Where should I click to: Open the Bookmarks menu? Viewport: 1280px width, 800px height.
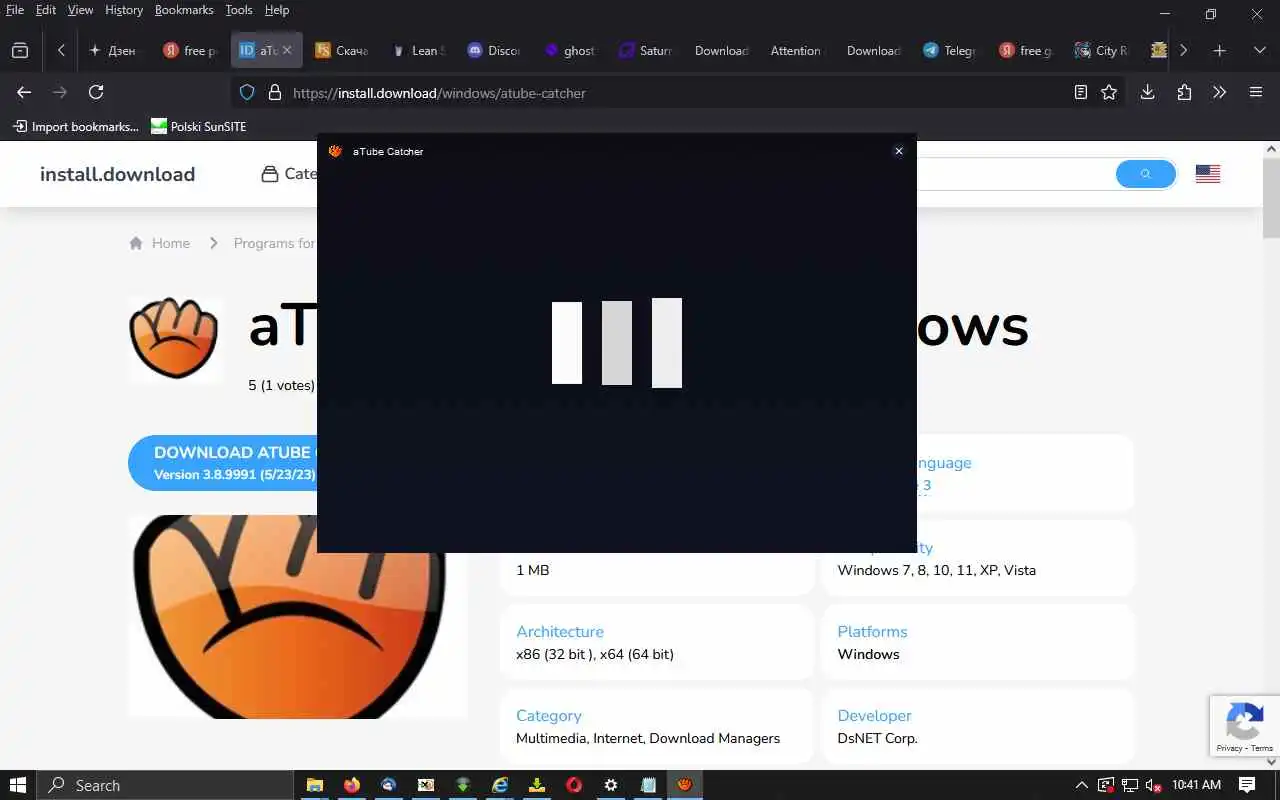184,10
